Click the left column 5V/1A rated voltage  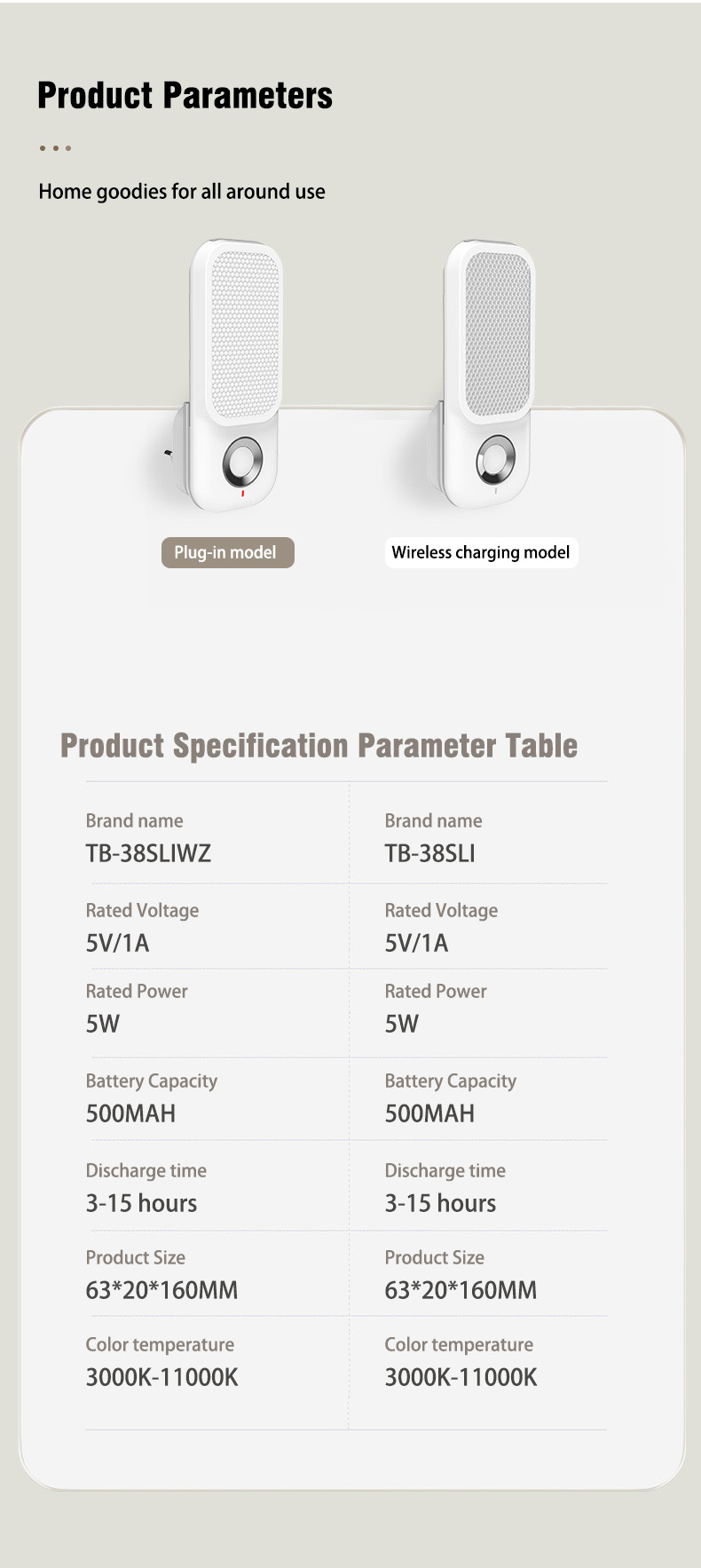coord(117,943)
